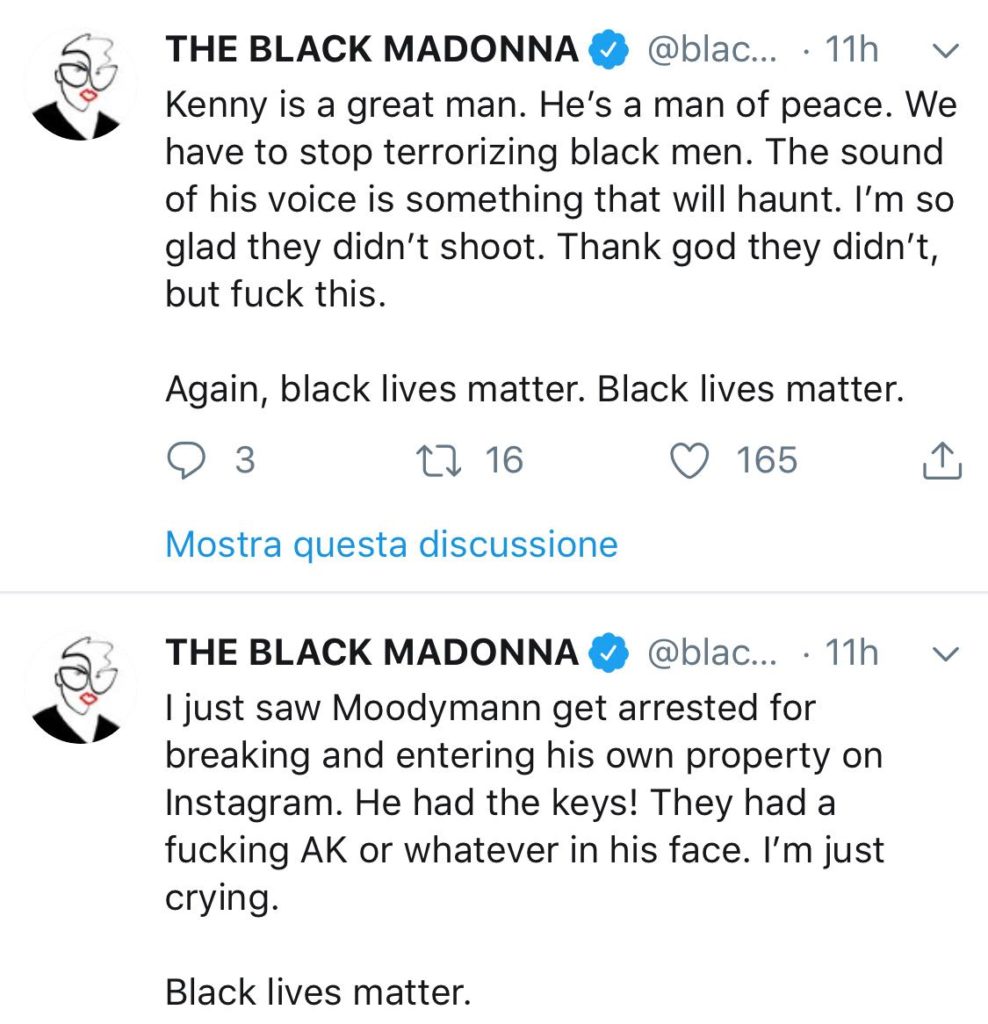988x1024 pixels.
Task: Retweet the Kenny is a great man tweet
Action: 439,460
